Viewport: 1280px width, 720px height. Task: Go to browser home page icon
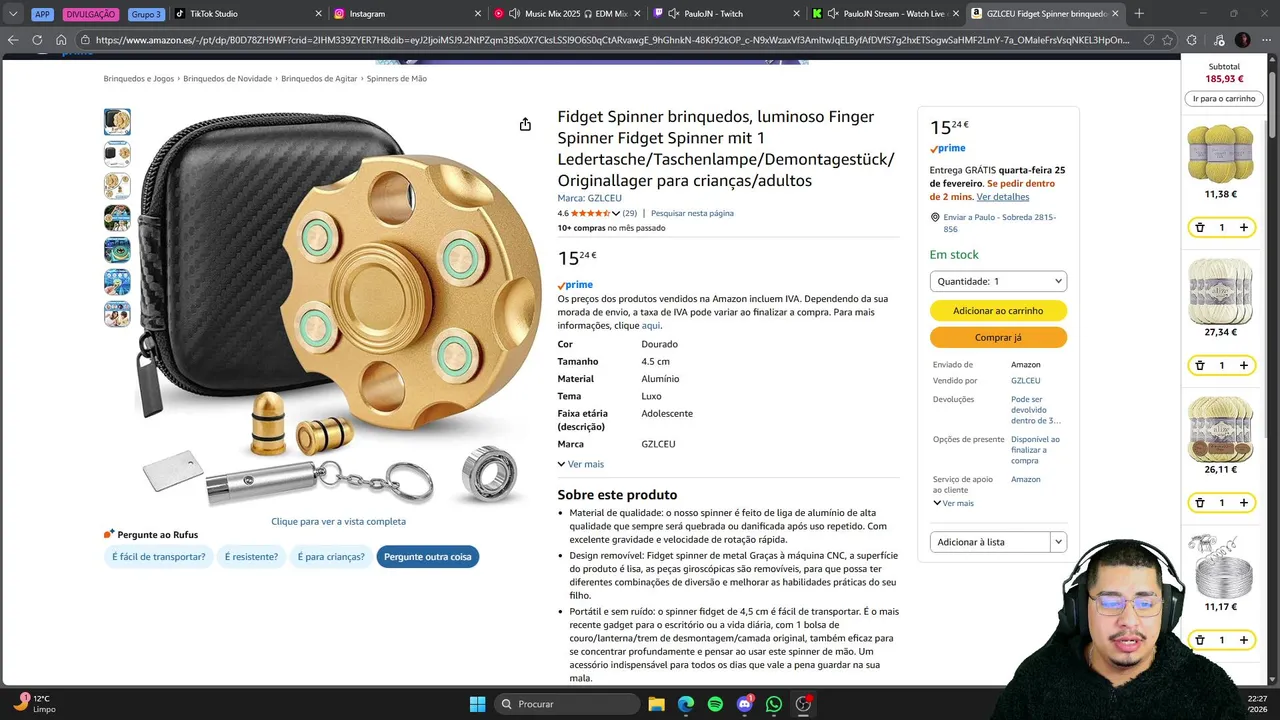[x=61, y=40]
